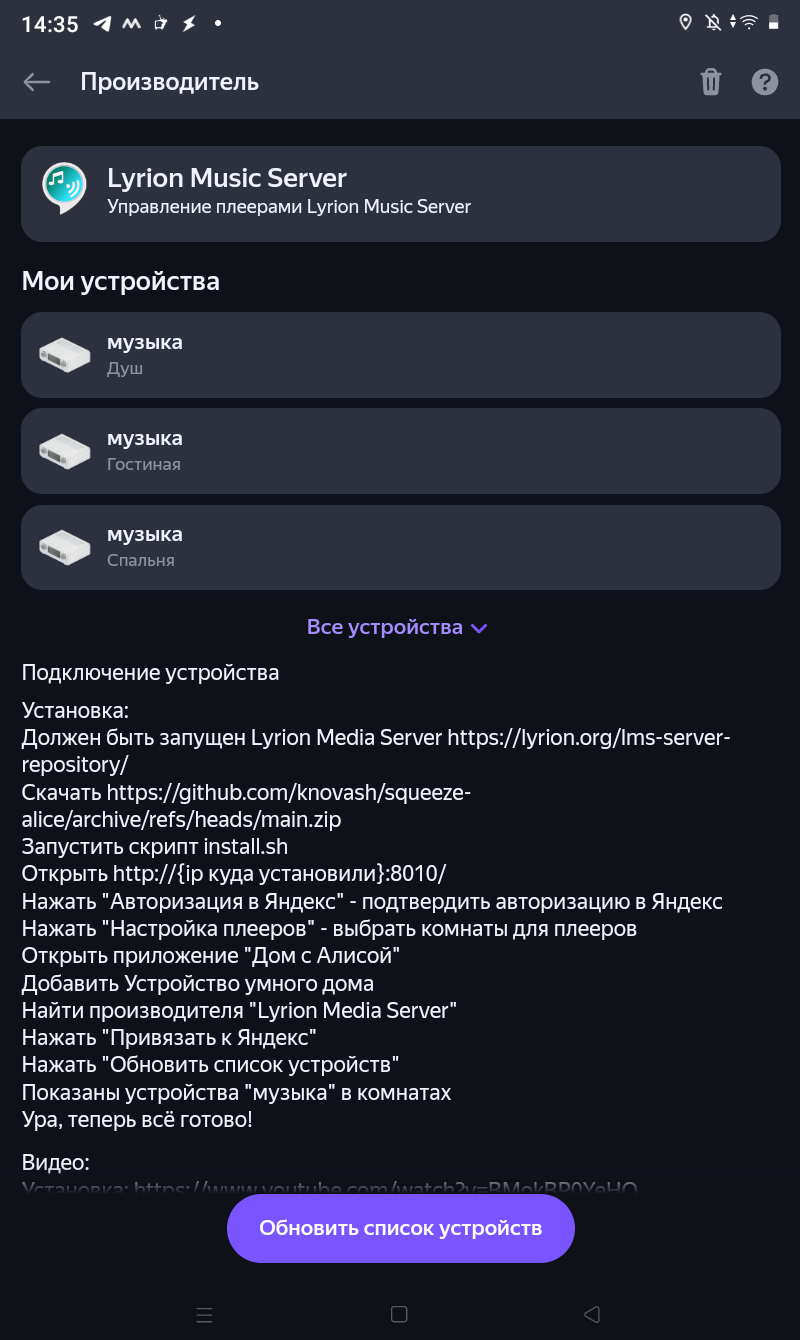Tap the Android home square button
Screen dimensions: 800x1340
tap(399, 1314)
